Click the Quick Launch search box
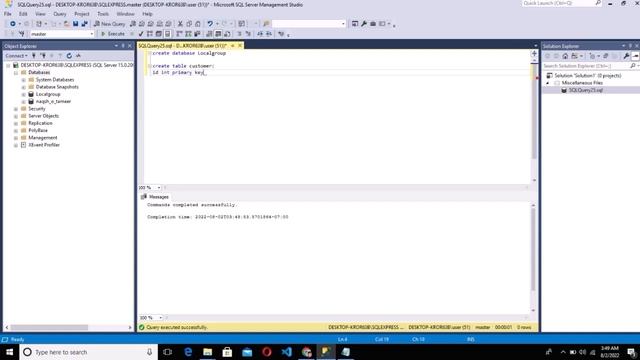The image size is (640, 360). coord(562,3)
